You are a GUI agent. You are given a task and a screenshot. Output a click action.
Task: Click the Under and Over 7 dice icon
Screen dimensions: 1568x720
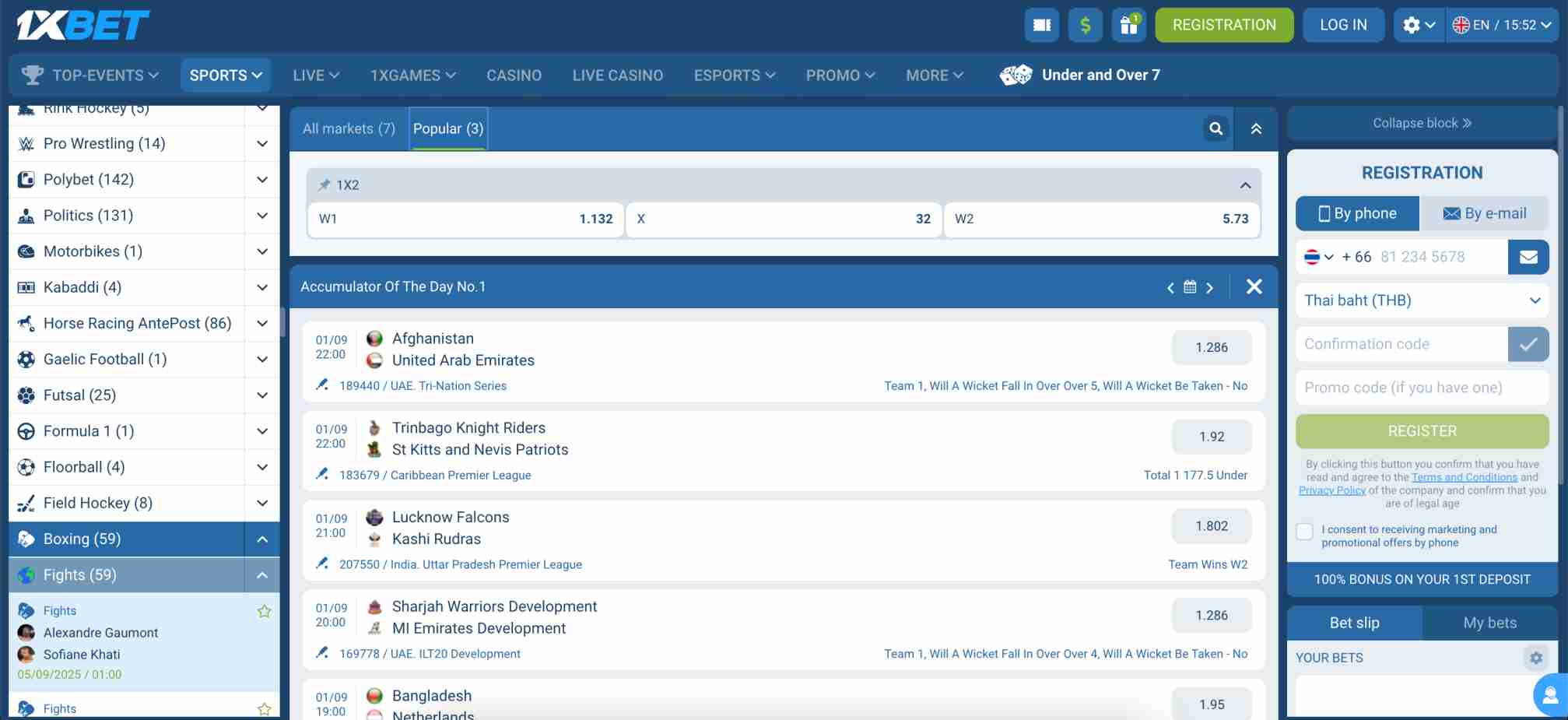pos(1016,75)
